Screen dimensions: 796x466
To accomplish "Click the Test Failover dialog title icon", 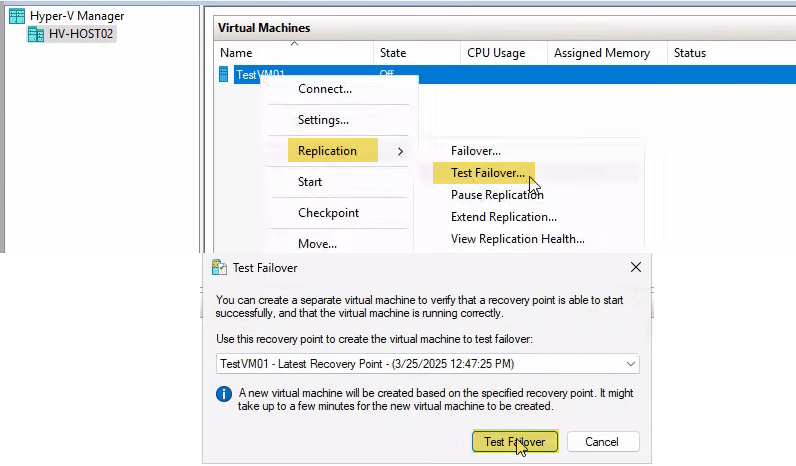I will [x=219, y=268].
